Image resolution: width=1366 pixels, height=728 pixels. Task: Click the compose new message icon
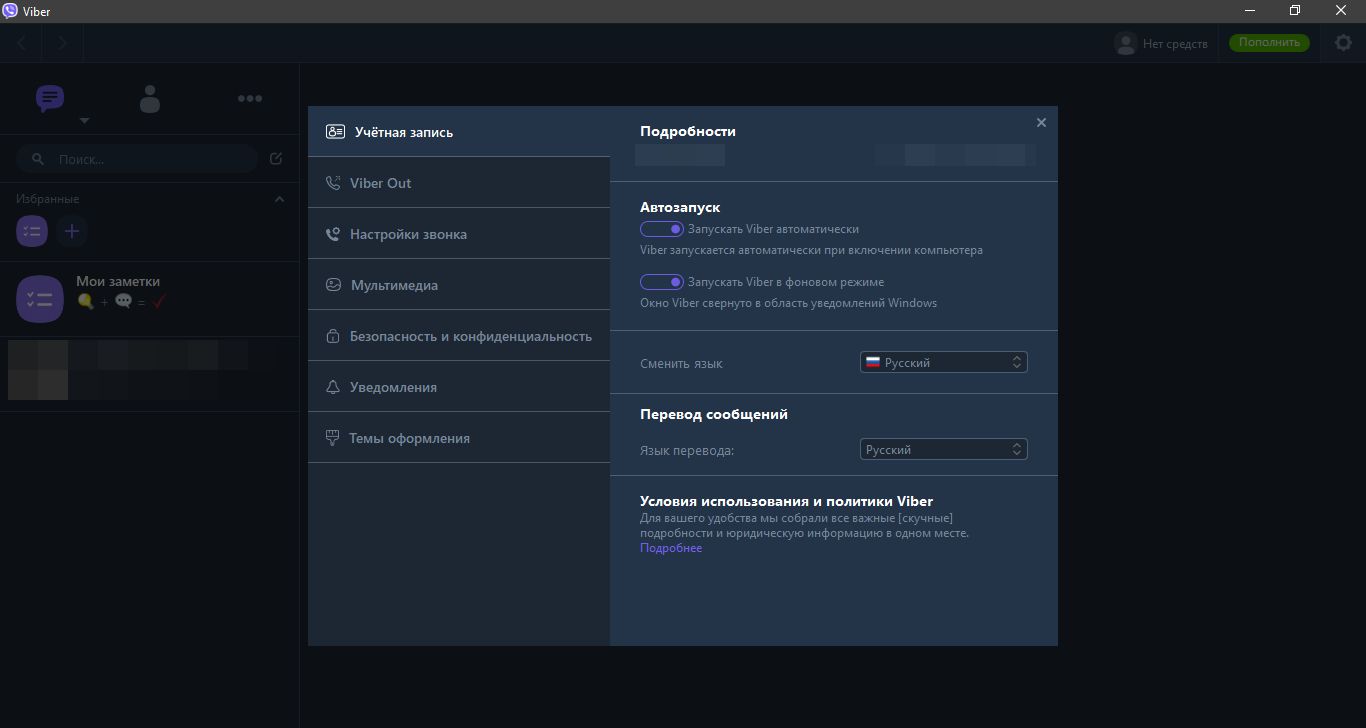point(276,158)
